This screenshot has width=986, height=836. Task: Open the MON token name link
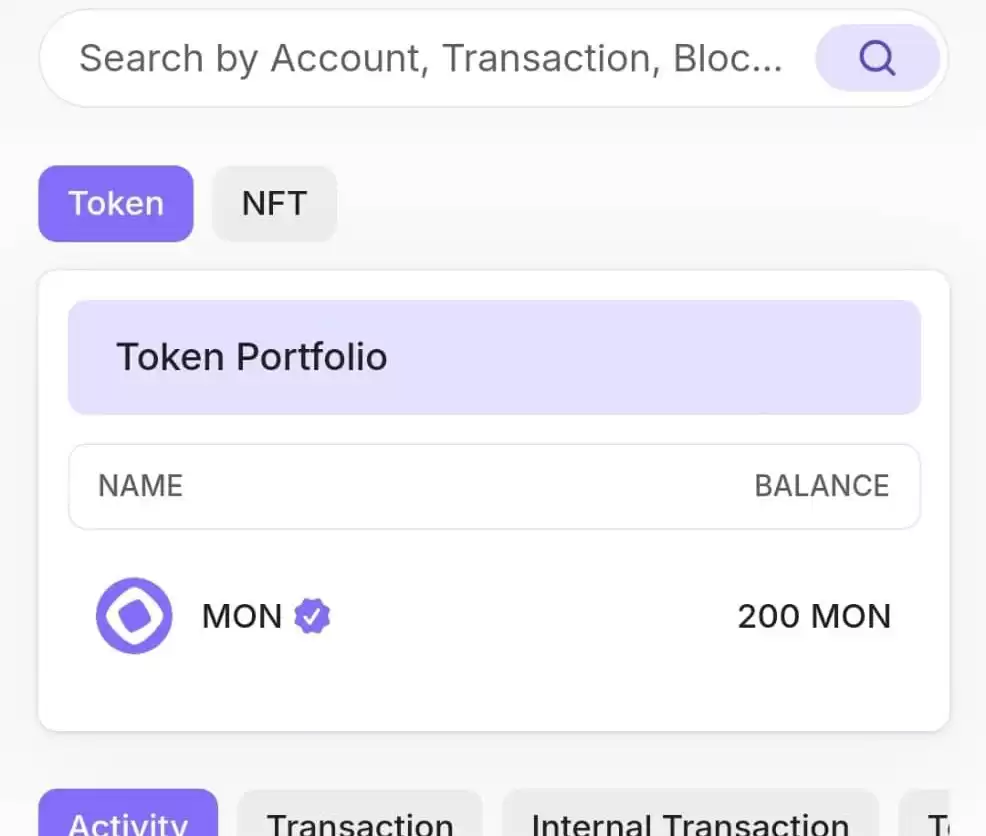[241, 616]
